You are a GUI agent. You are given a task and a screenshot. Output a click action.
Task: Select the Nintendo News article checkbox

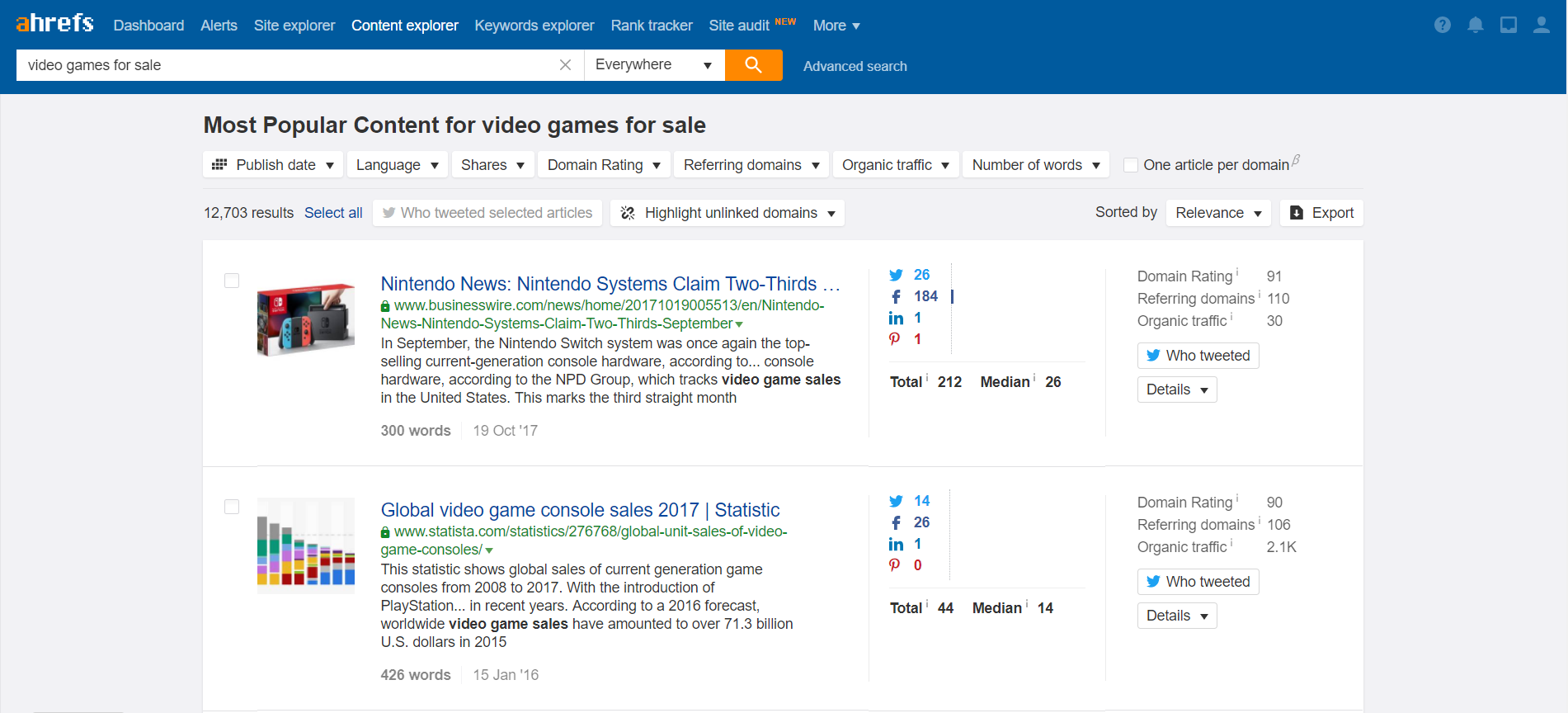point(232,281)
